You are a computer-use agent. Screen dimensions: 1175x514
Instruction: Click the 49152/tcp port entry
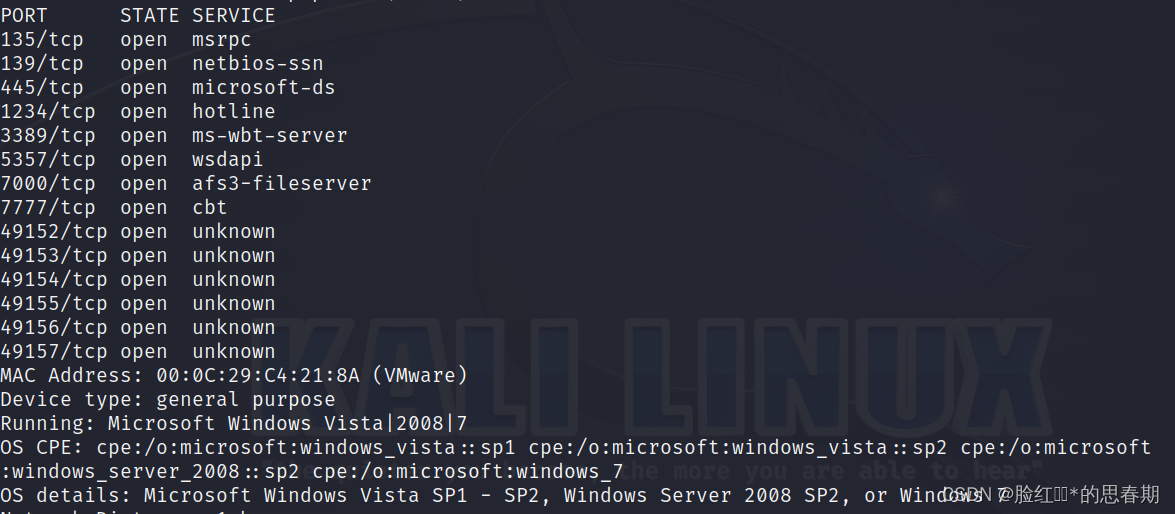click(x=54, y=232)
